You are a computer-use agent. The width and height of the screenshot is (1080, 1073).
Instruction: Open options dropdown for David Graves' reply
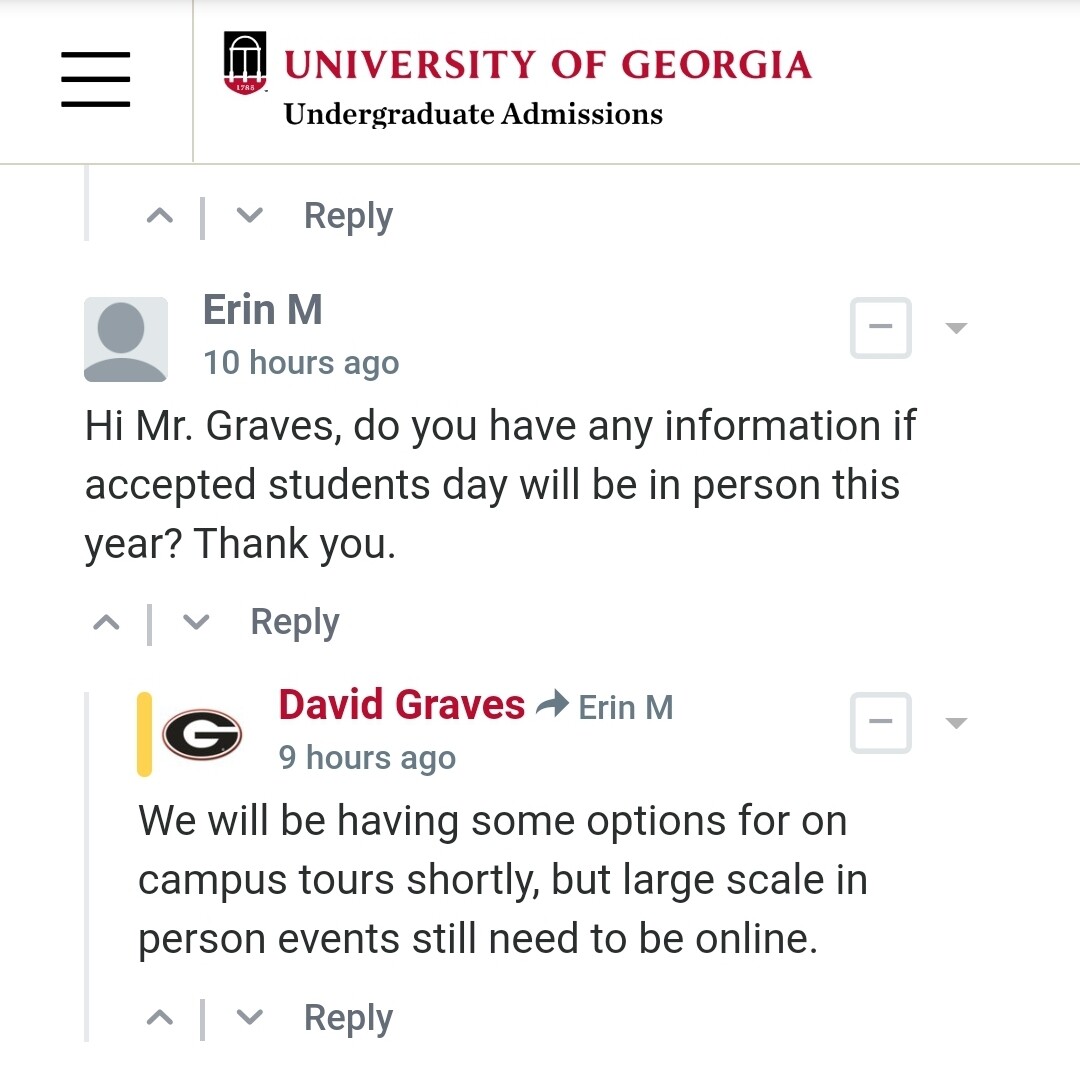[956, 722]
